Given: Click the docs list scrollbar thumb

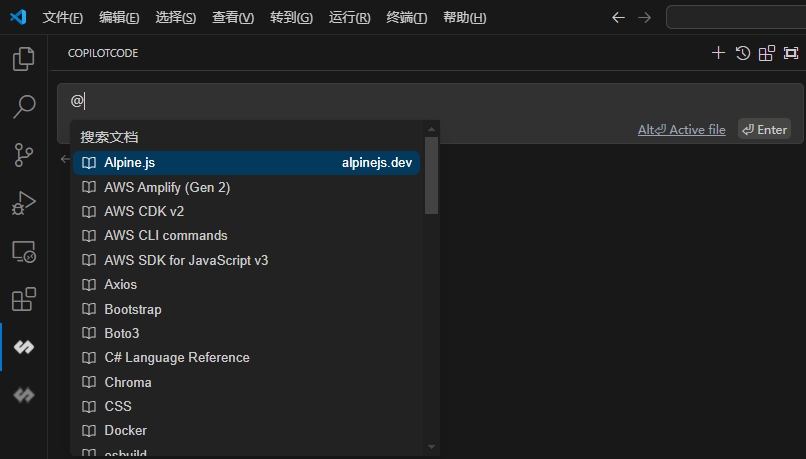Looking at the screenshot, I should 431,175.
